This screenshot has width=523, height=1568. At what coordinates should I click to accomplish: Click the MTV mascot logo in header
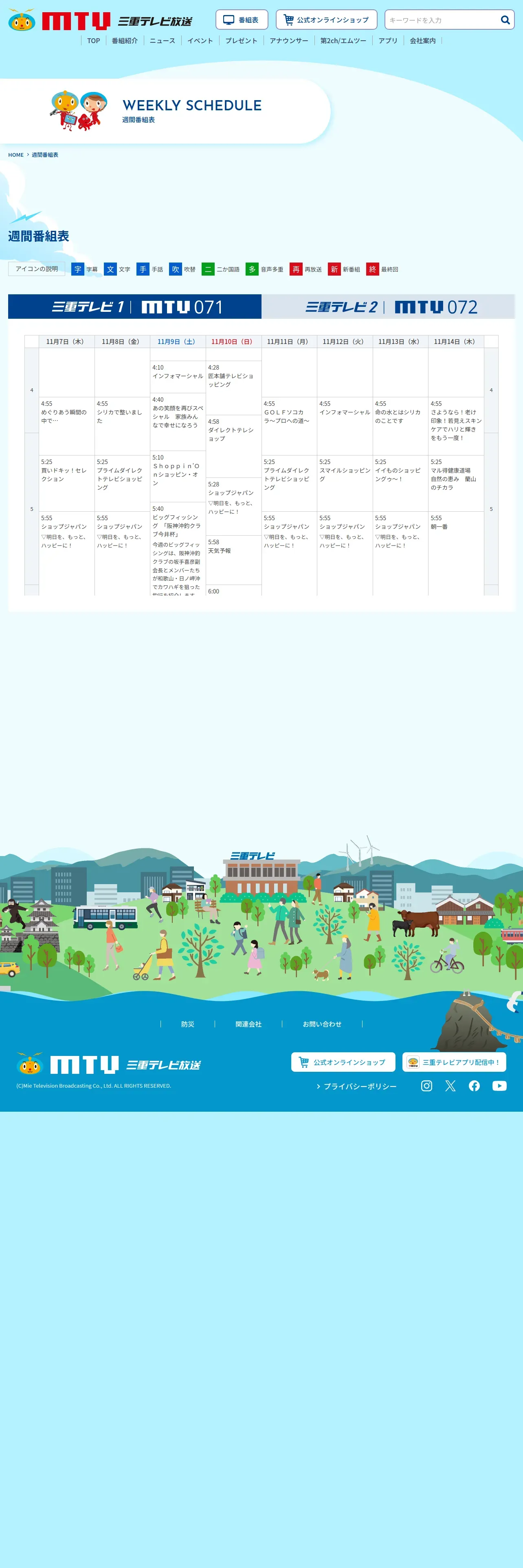[22, 20]
